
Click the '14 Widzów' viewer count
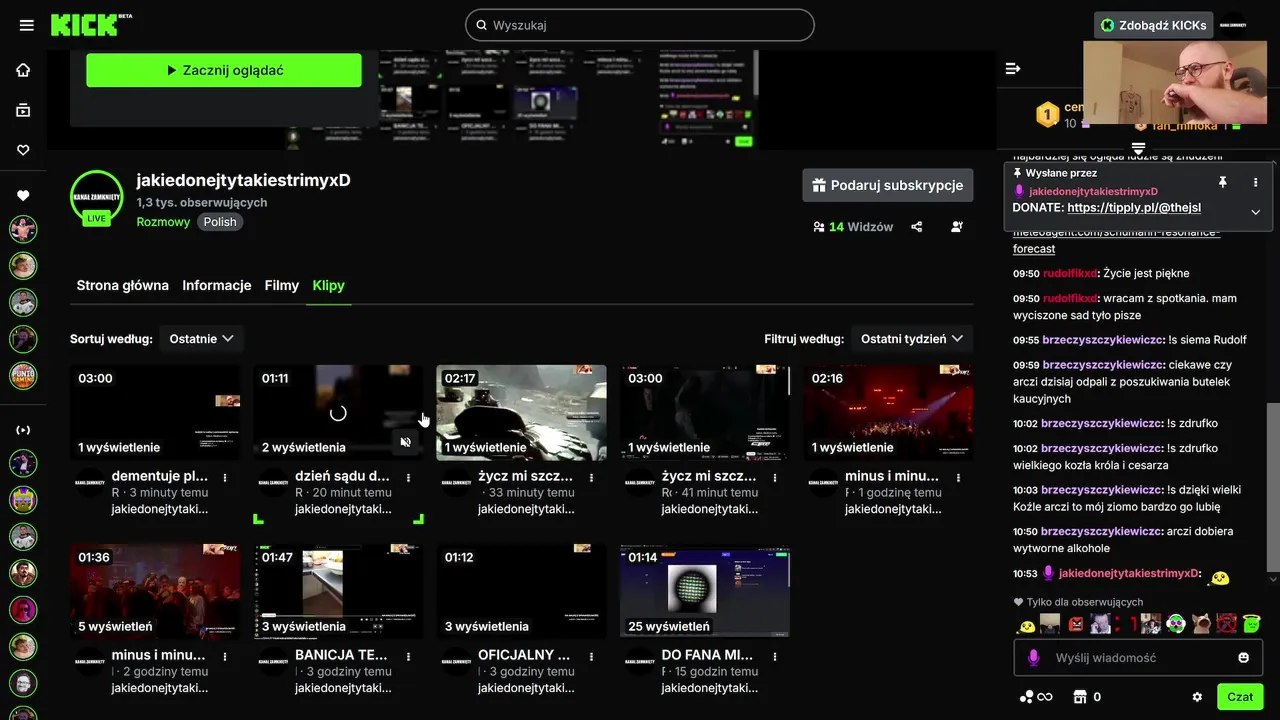point(853,227)
